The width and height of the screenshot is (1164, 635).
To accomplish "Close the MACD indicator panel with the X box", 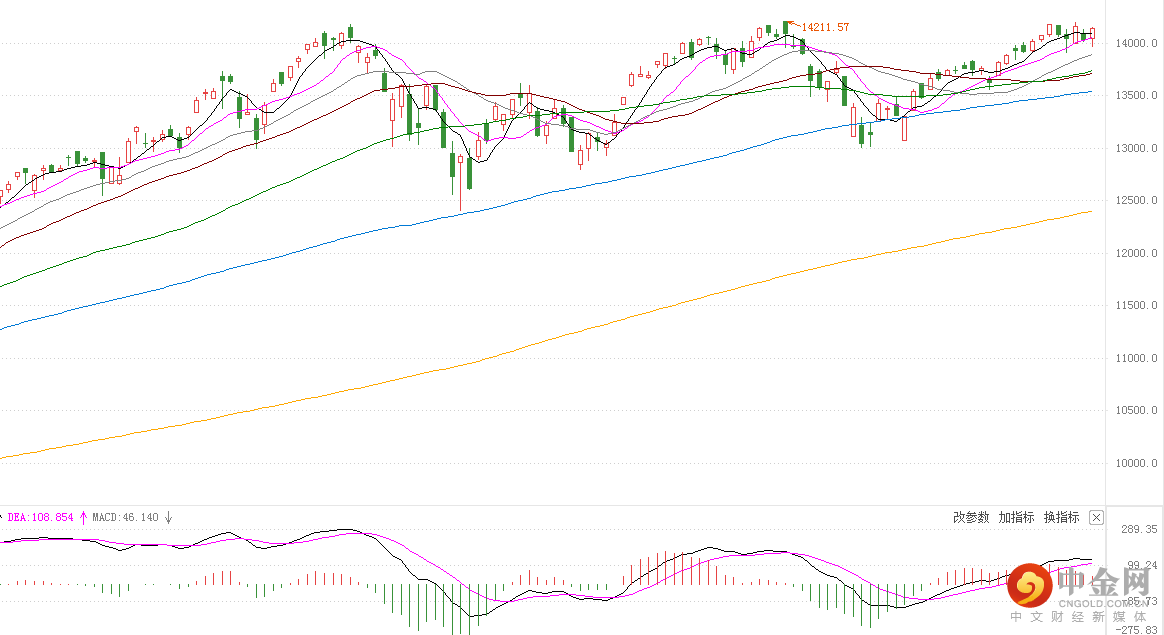I will tap(1096, 518).
